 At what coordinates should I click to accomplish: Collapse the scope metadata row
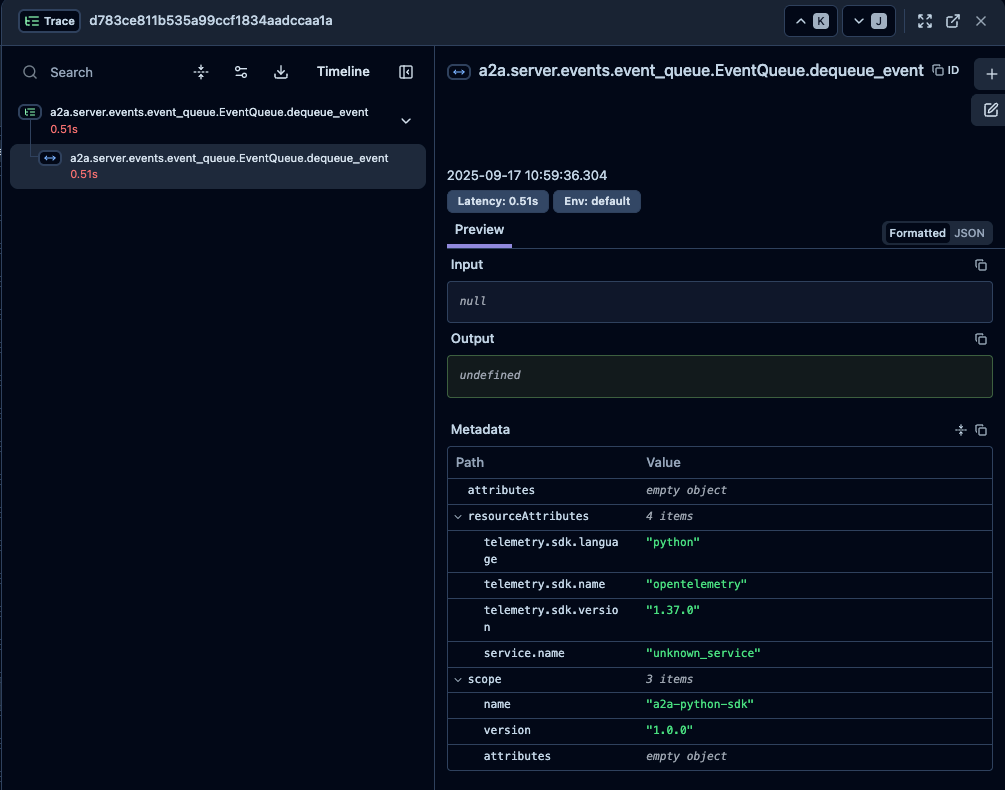459,680
